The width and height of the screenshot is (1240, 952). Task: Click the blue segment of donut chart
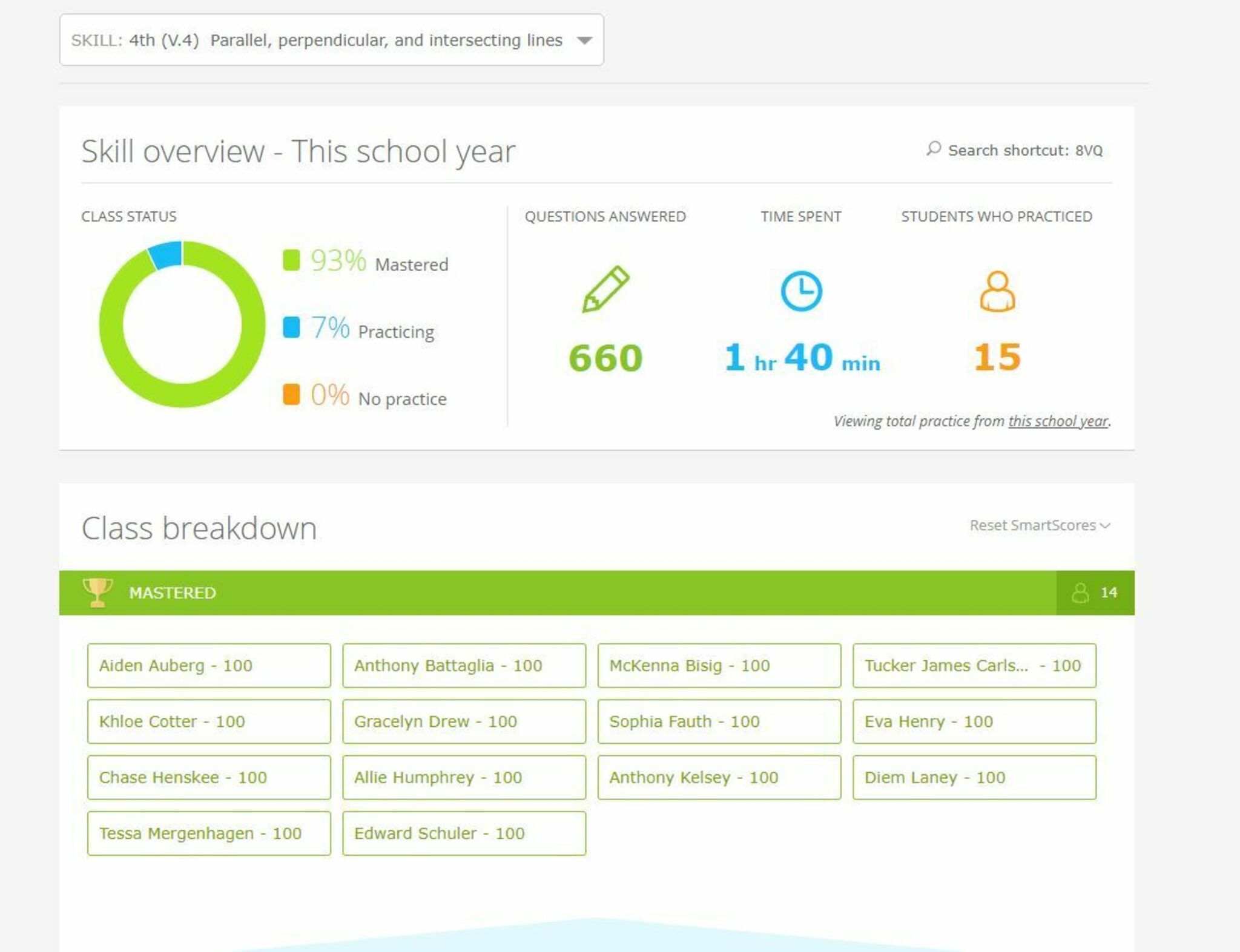pos(166,255)
